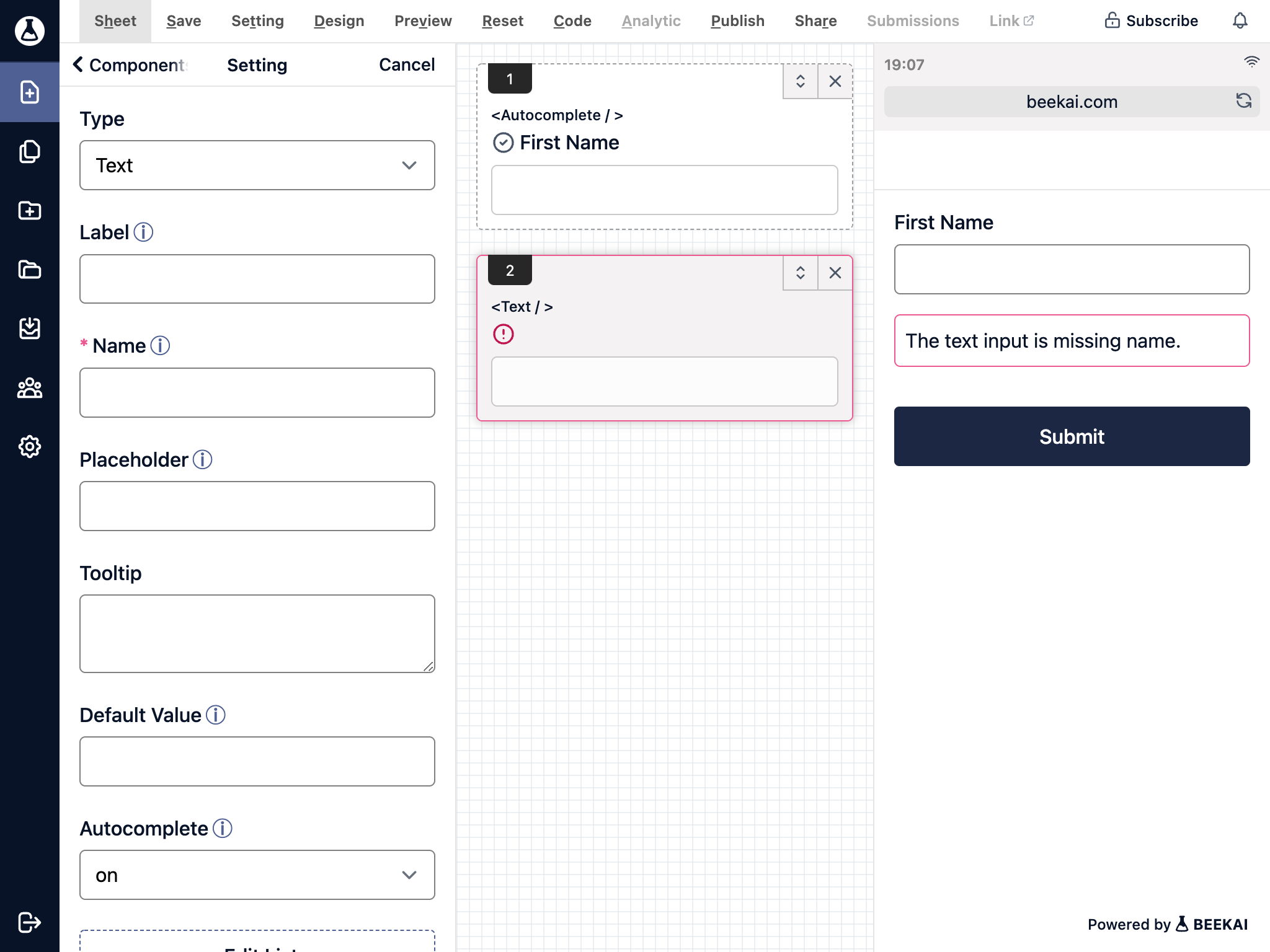Select the Analytic menu tab

tap(651, 21)
